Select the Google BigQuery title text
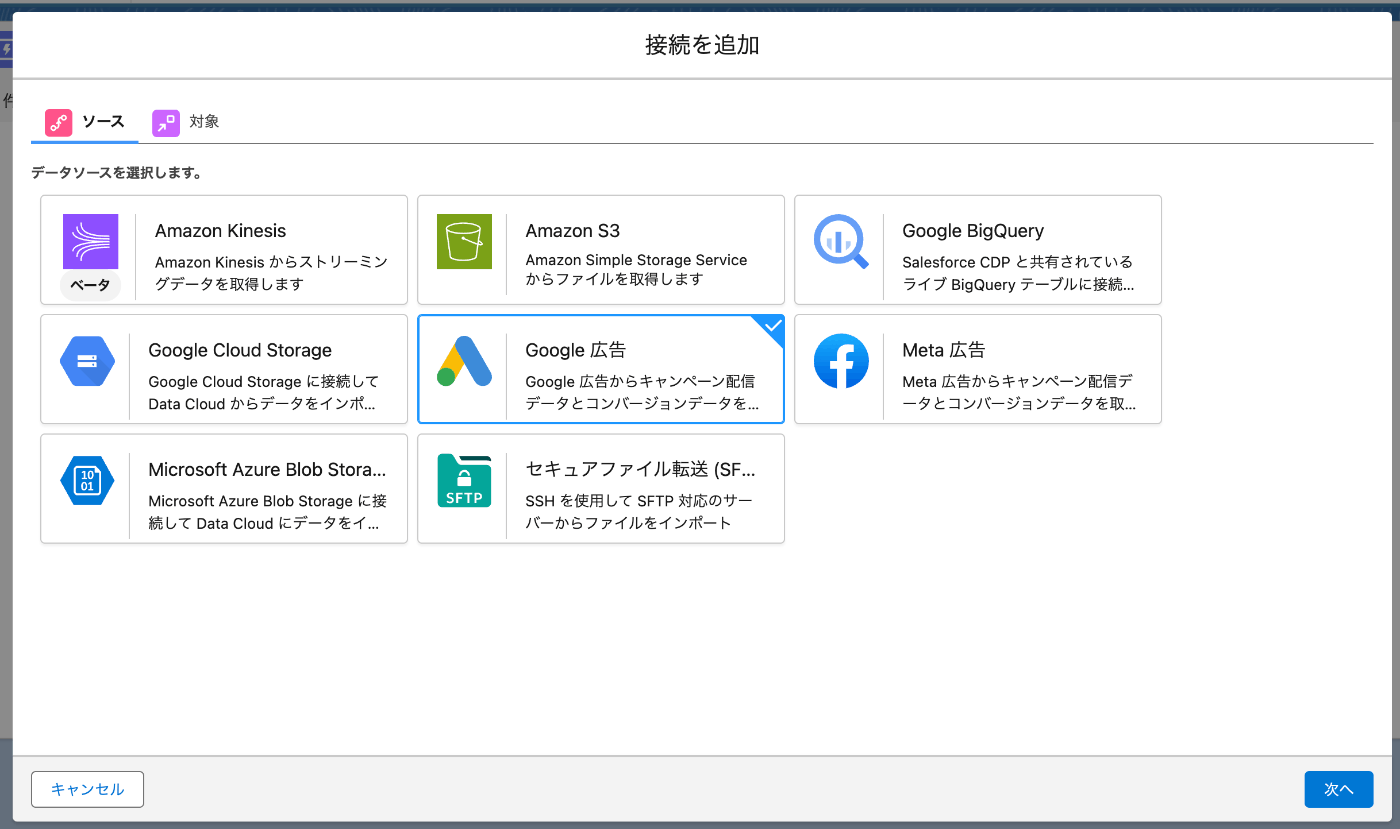The height and width of the screenshot is (829, 1400). (x=973, y=231)
